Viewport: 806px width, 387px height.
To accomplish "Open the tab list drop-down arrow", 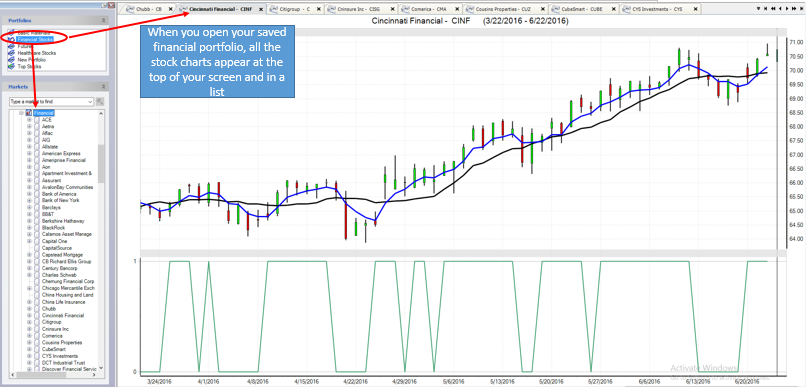I will coord(759,9).
